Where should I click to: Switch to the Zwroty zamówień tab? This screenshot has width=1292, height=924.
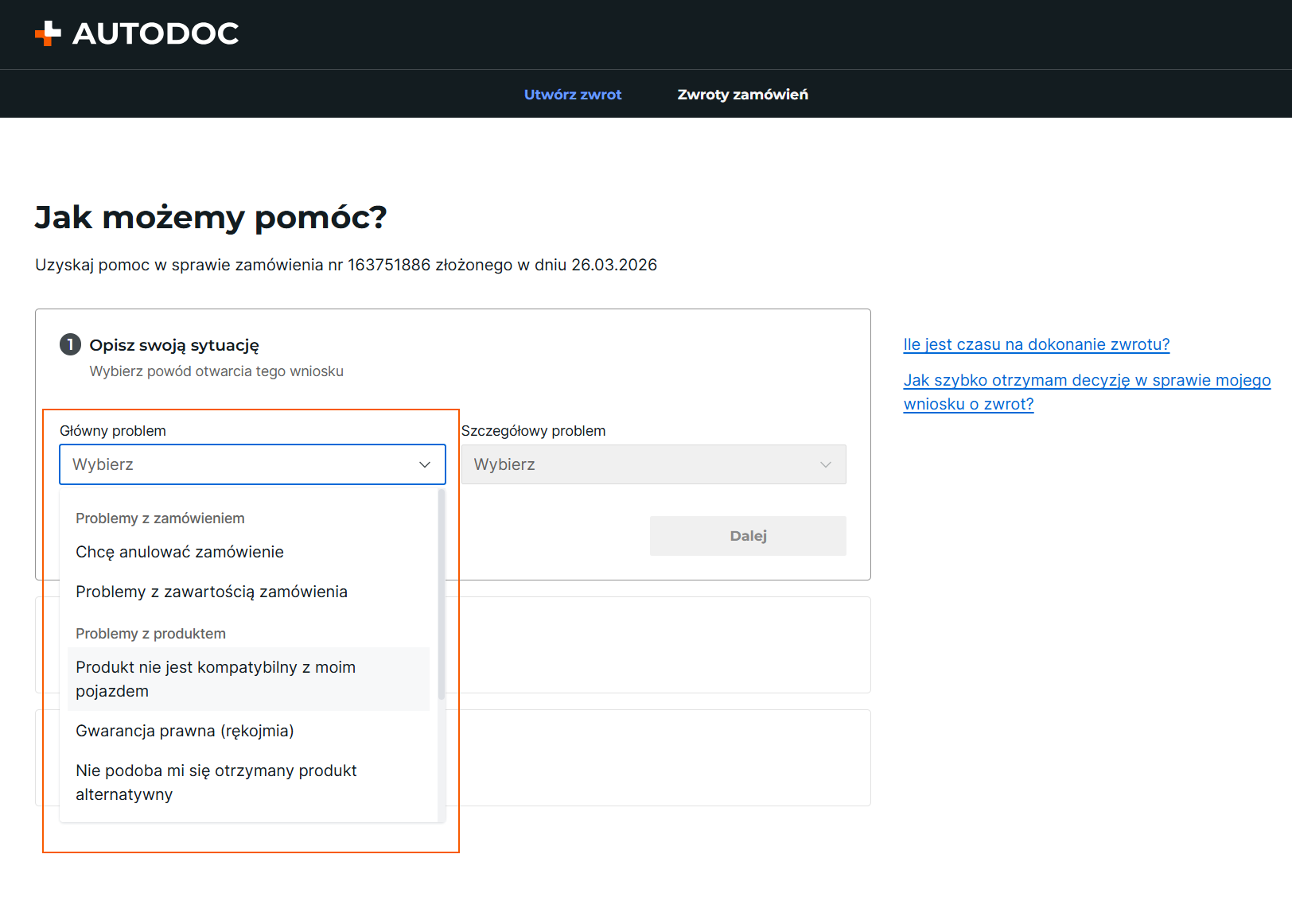pyautogui.click(x=742, y=95)
